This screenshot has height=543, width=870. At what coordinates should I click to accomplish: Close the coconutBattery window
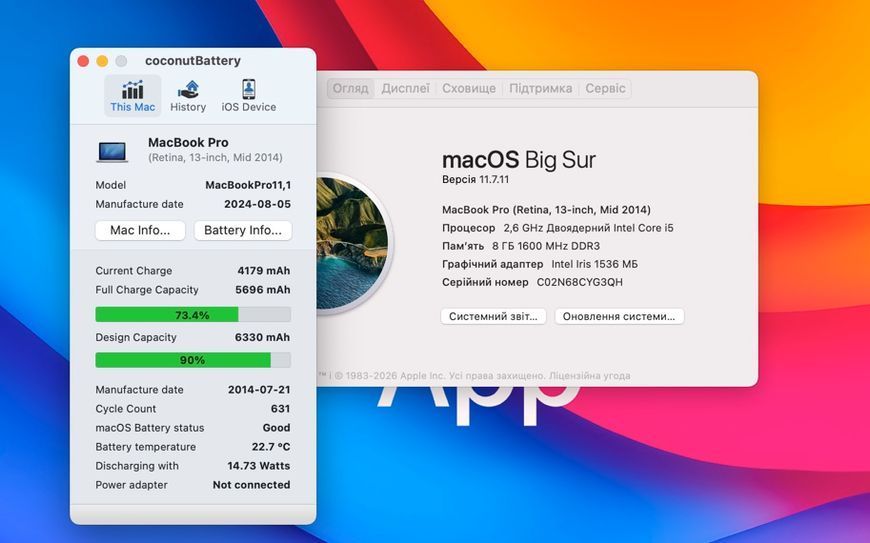pos(83,61)
